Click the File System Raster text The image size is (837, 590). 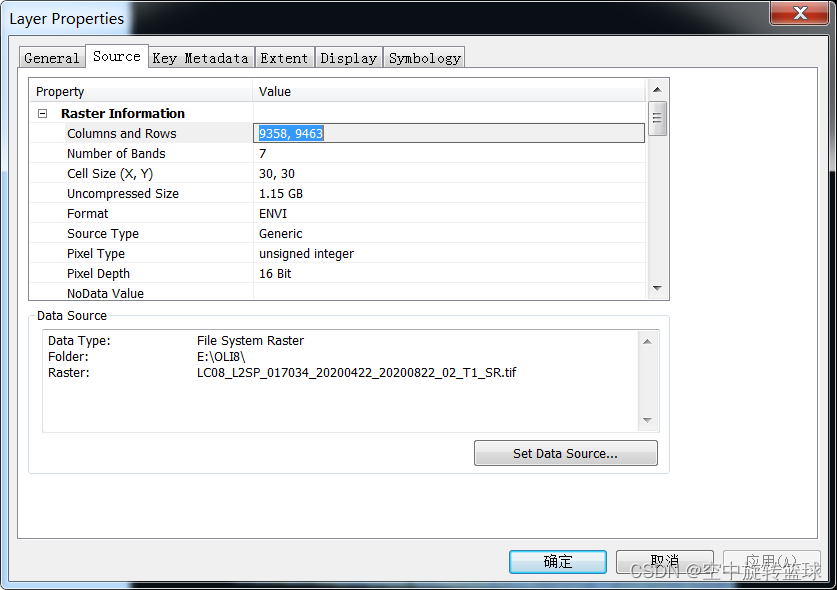pyautogui.click(x=250, y=341)
